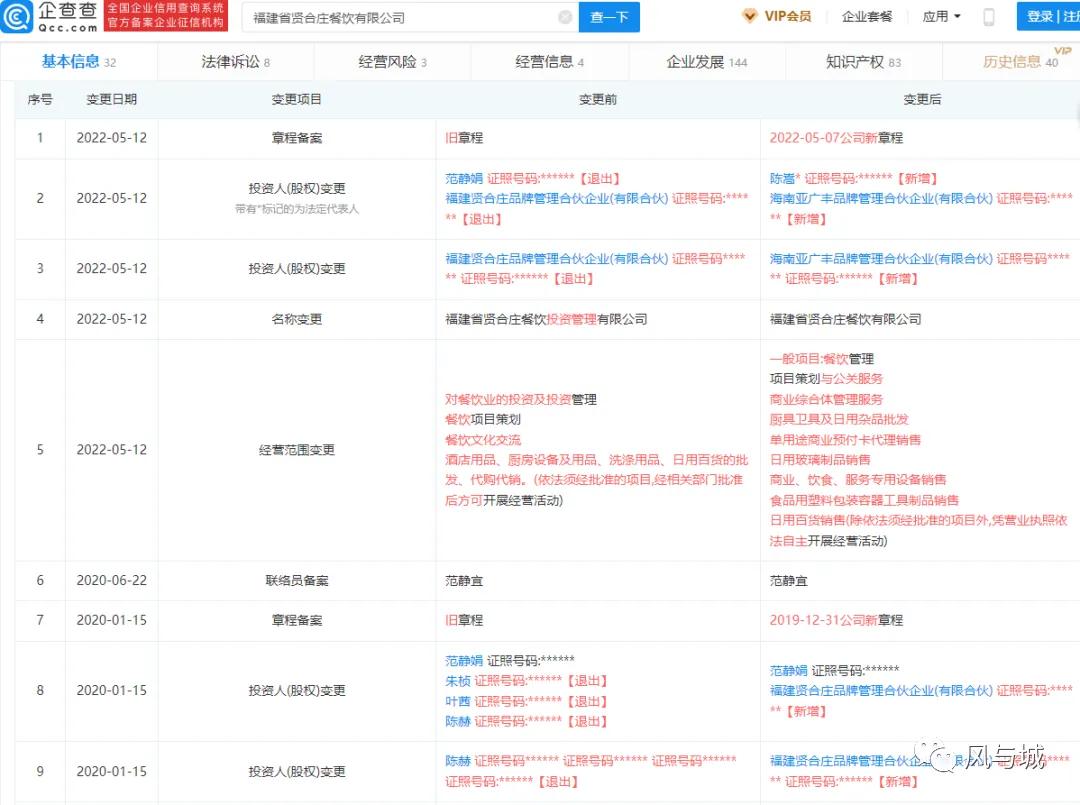The width and height of the screenshot is (1080, 805).
Task: Switch to the 知识产权 tab
Action: pos(864,62)
